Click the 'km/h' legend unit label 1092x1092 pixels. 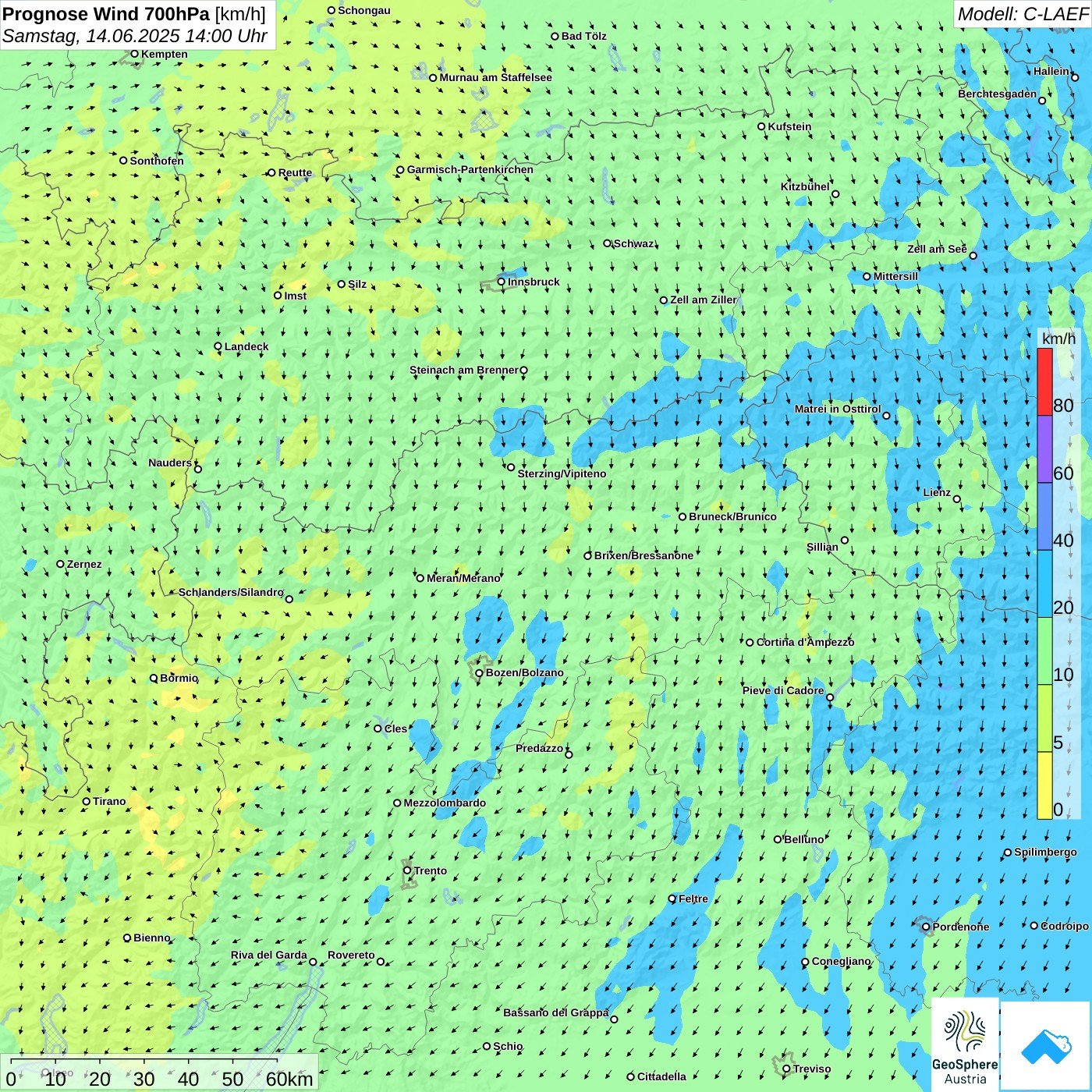[1058, 339]
